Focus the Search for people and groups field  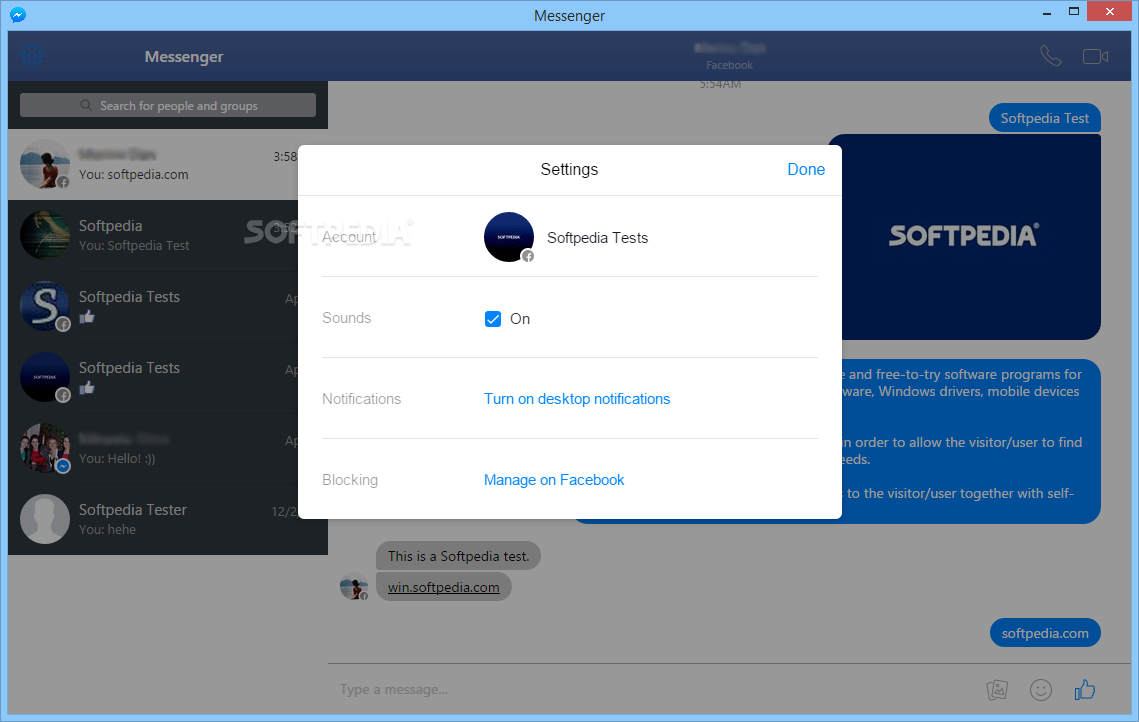point(168,105)
